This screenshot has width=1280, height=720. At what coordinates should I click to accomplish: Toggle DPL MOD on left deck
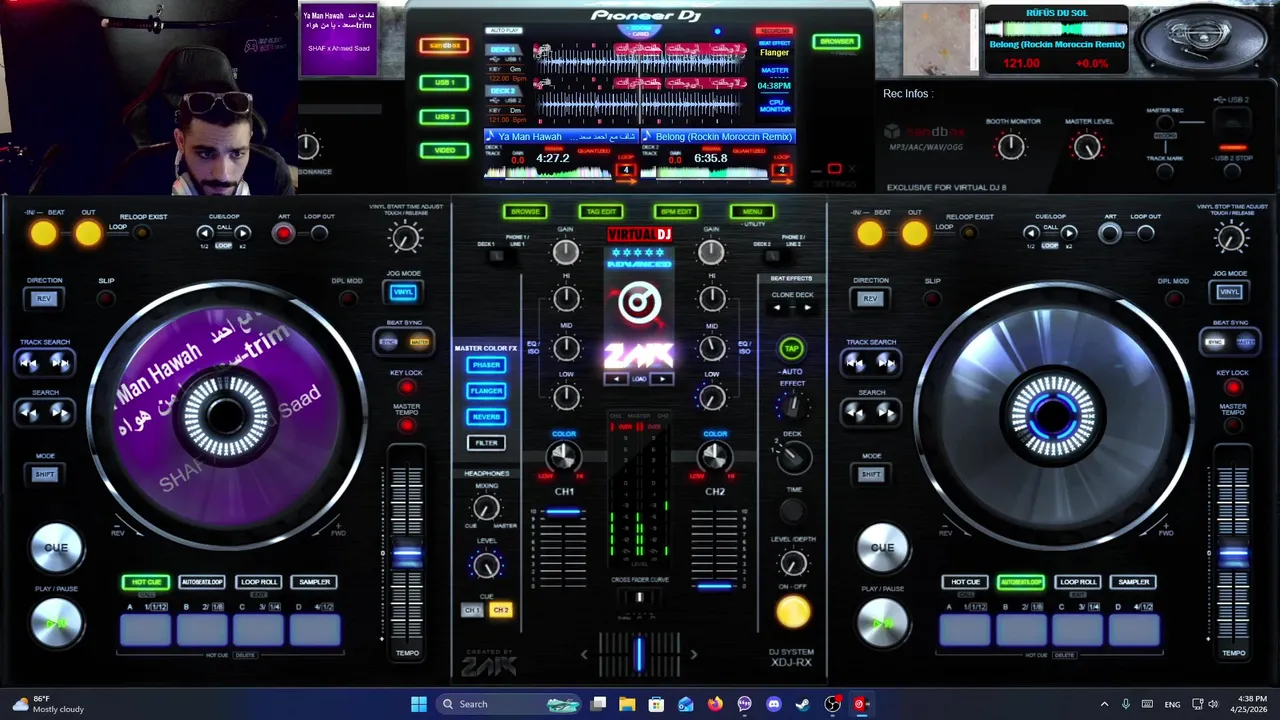(346, 298)
